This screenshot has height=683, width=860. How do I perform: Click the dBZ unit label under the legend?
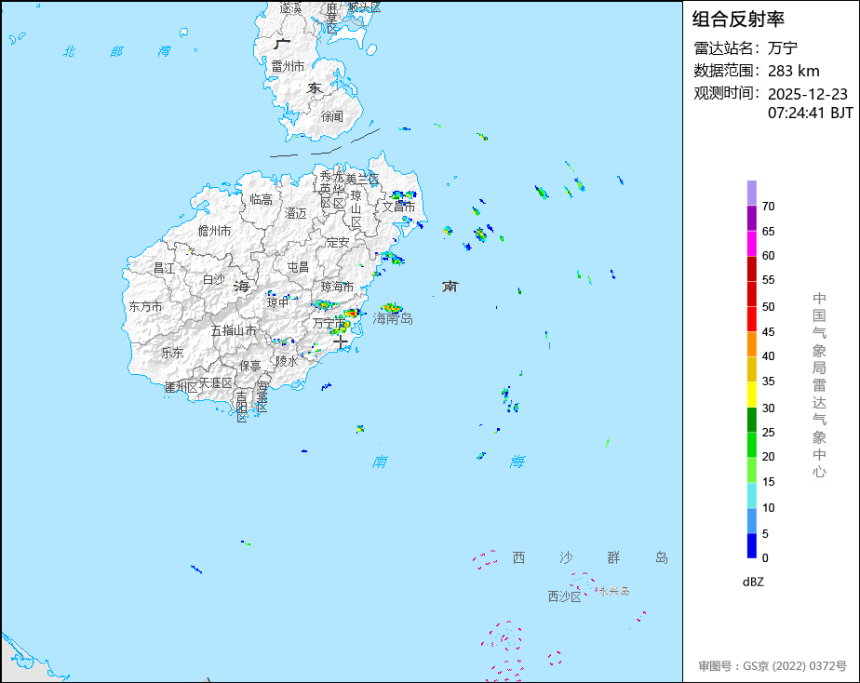752,582
